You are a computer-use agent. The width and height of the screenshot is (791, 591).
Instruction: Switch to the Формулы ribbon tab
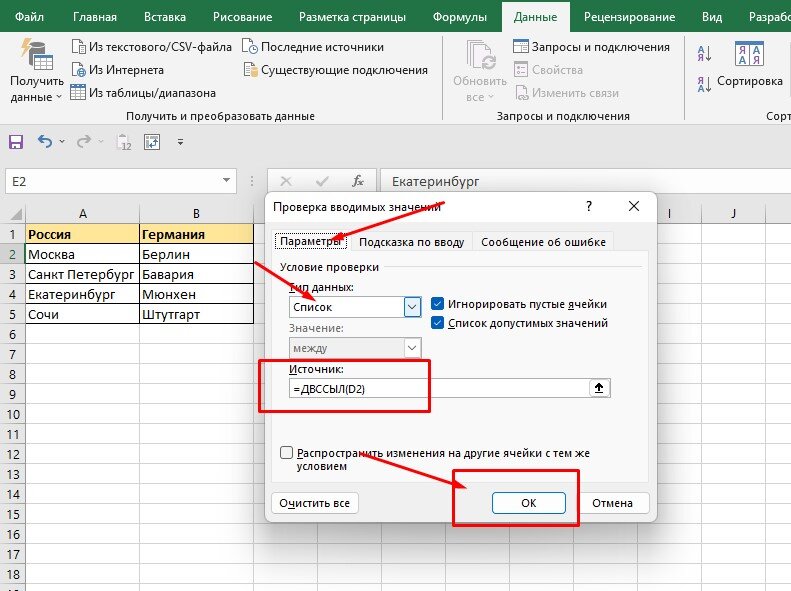click(460, 17)
